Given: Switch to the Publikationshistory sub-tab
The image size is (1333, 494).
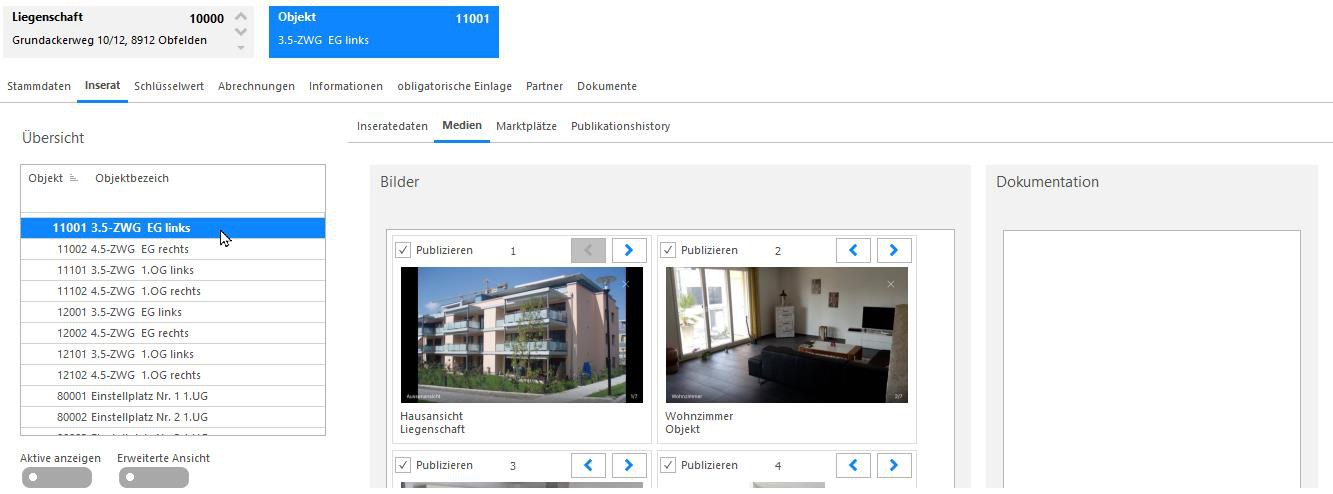Looking at the screenshot, I should (x=620, y=126).
